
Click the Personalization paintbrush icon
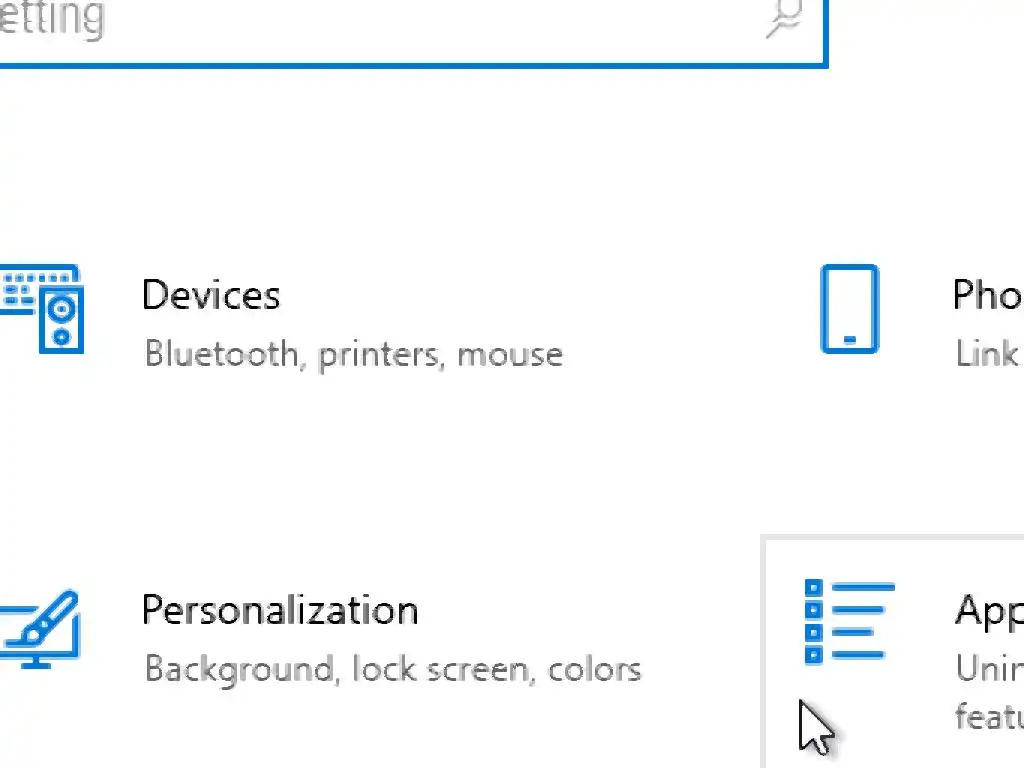(x=40, y=627)
